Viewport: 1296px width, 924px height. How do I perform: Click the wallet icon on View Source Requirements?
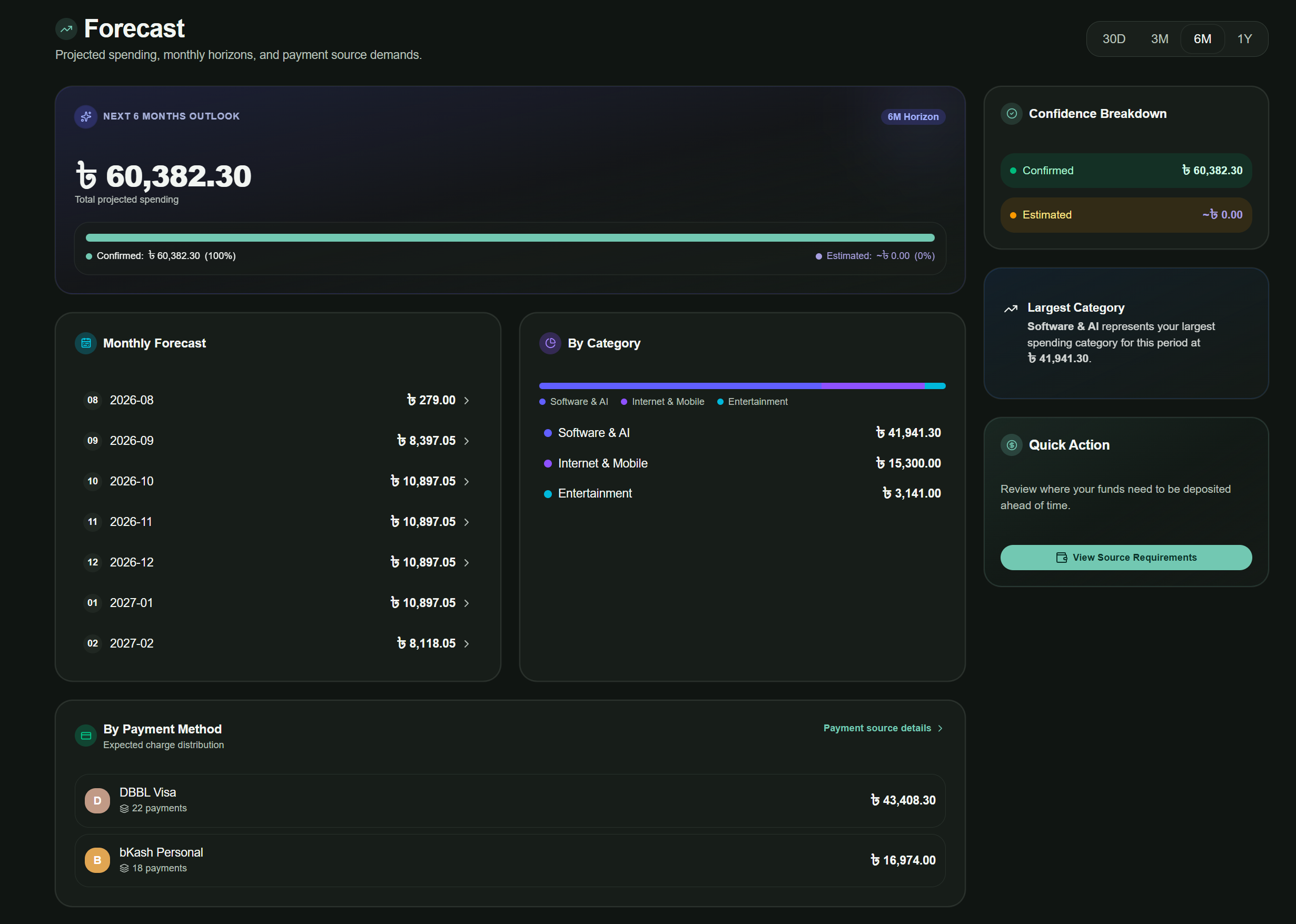pos(1062,558)
